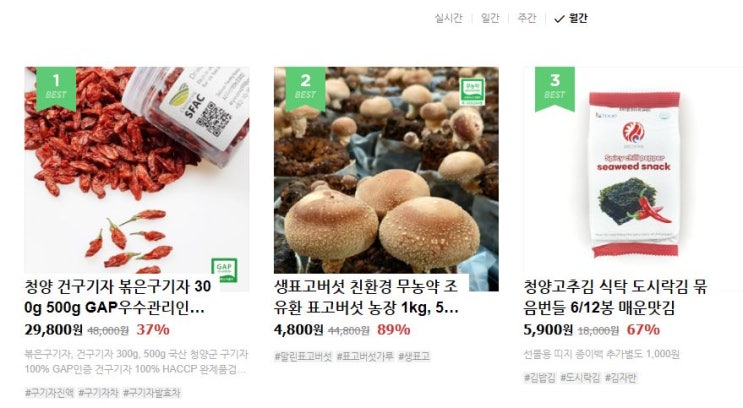
Task: Click the #구기자진액 hashtag
Action: point(49,392)
